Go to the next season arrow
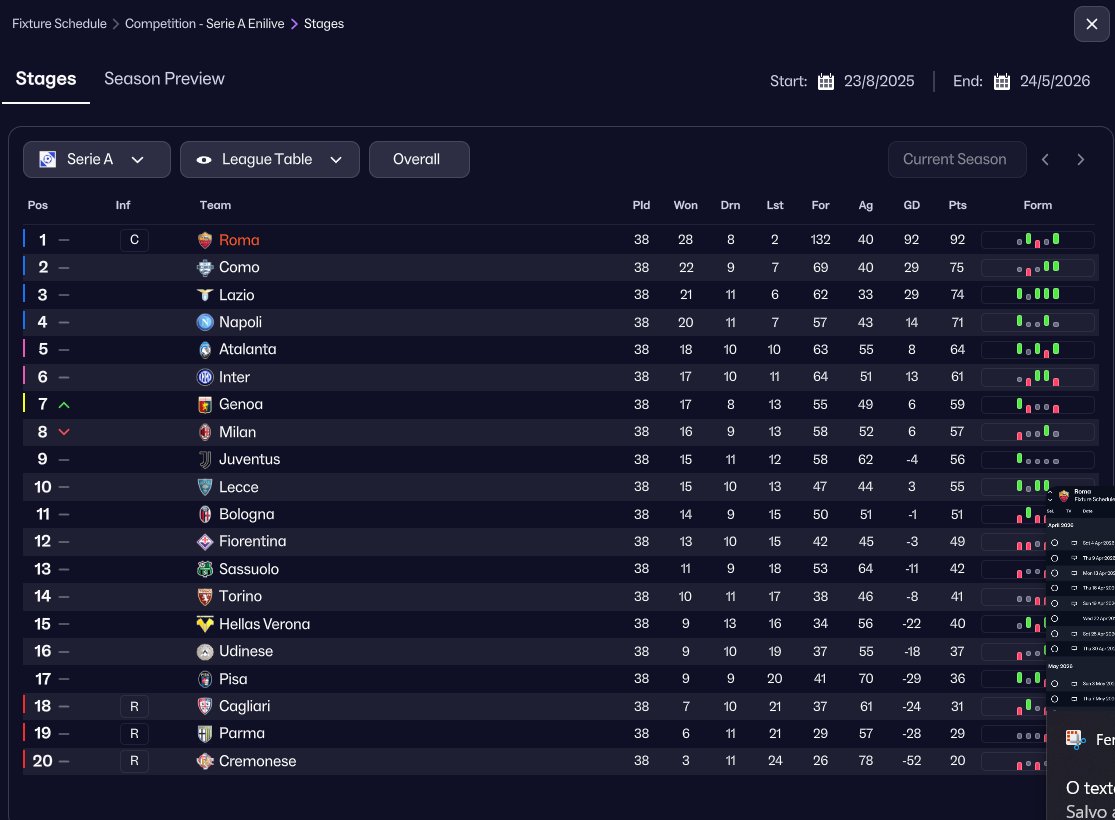1115x820 pixels. pos(1081,159)
